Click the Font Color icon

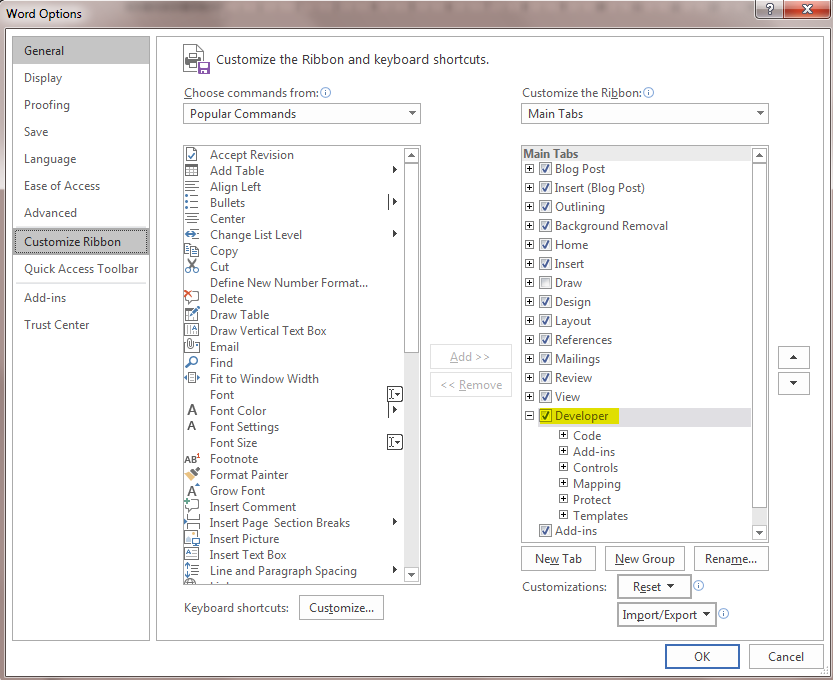192,410
